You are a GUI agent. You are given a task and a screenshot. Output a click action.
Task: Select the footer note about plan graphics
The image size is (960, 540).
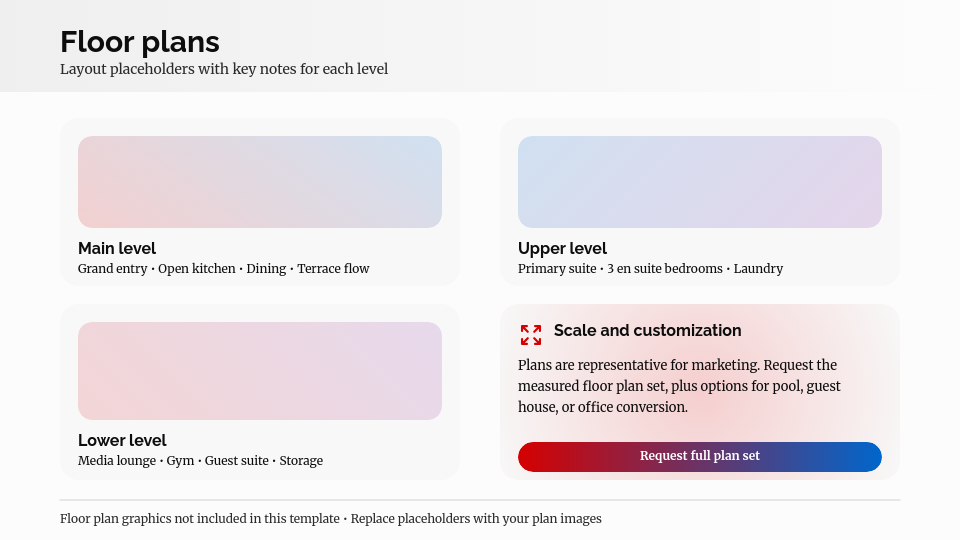point(330,519)
